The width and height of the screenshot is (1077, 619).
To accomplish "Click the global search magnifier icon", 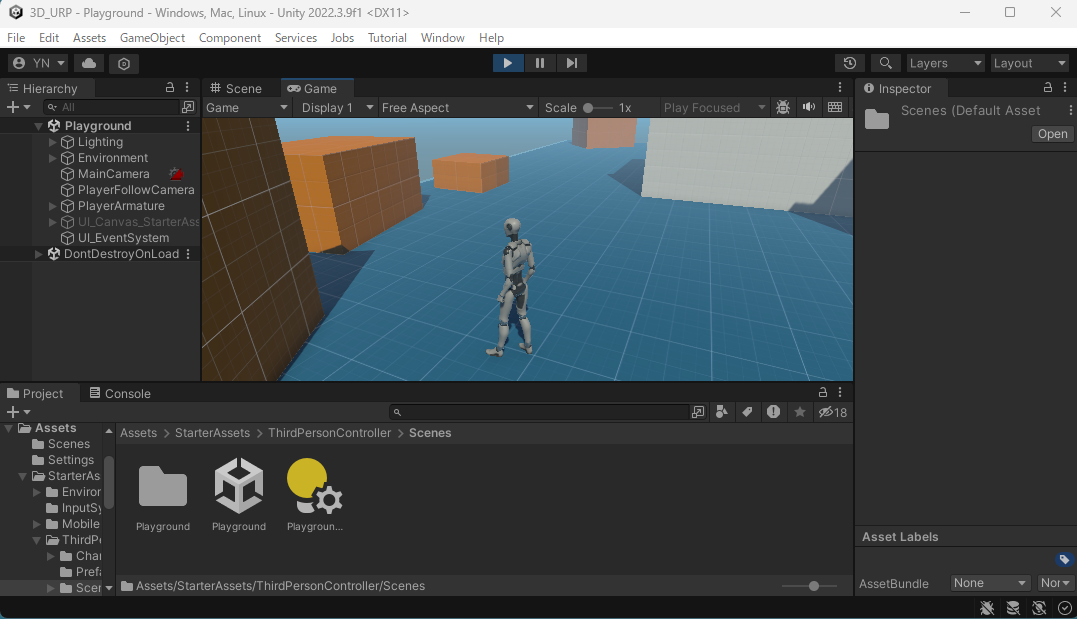I will click(885, 63).
